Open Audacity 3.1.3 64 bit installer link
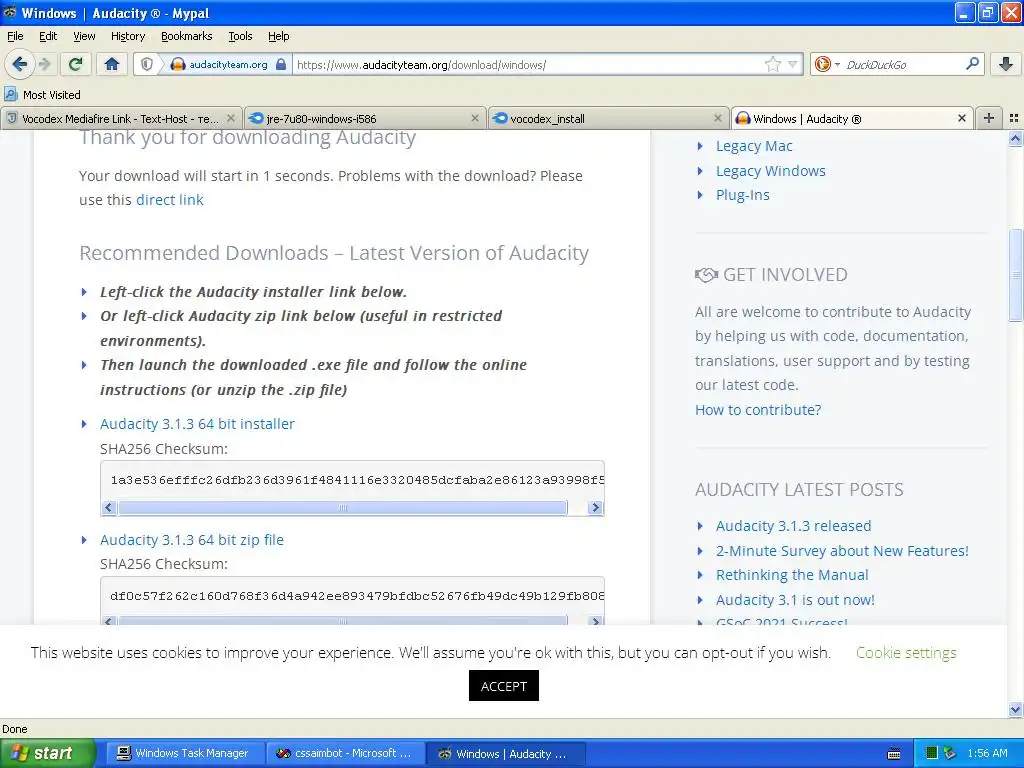 point(197,424)
